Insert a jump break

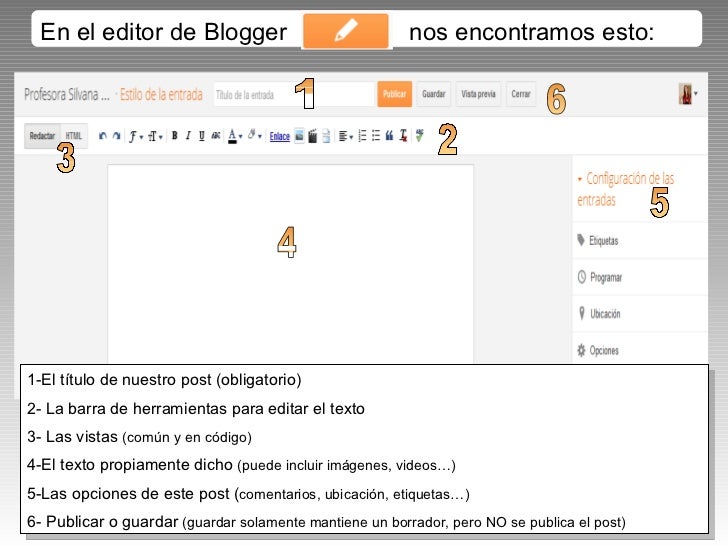click(326, 136)
